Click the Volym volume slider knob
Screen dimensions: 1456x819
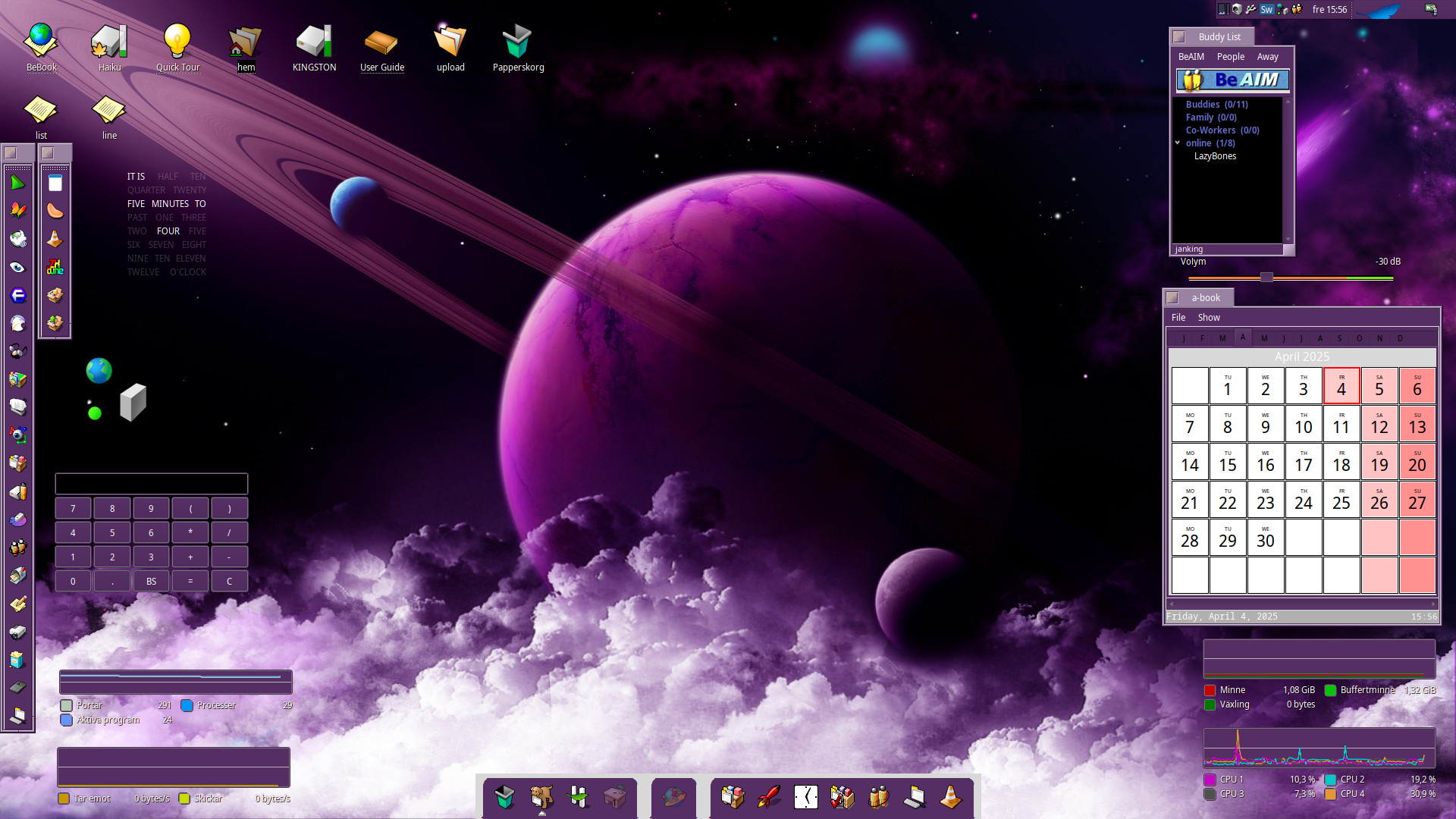[1266, 278]
